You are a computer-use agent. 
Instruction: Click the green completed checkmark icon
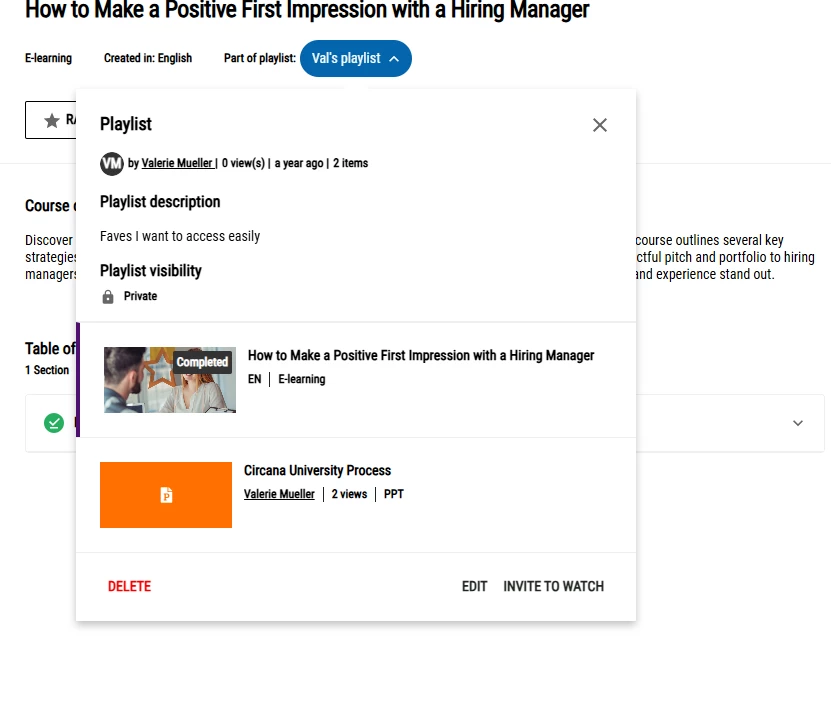click(54, 423)
